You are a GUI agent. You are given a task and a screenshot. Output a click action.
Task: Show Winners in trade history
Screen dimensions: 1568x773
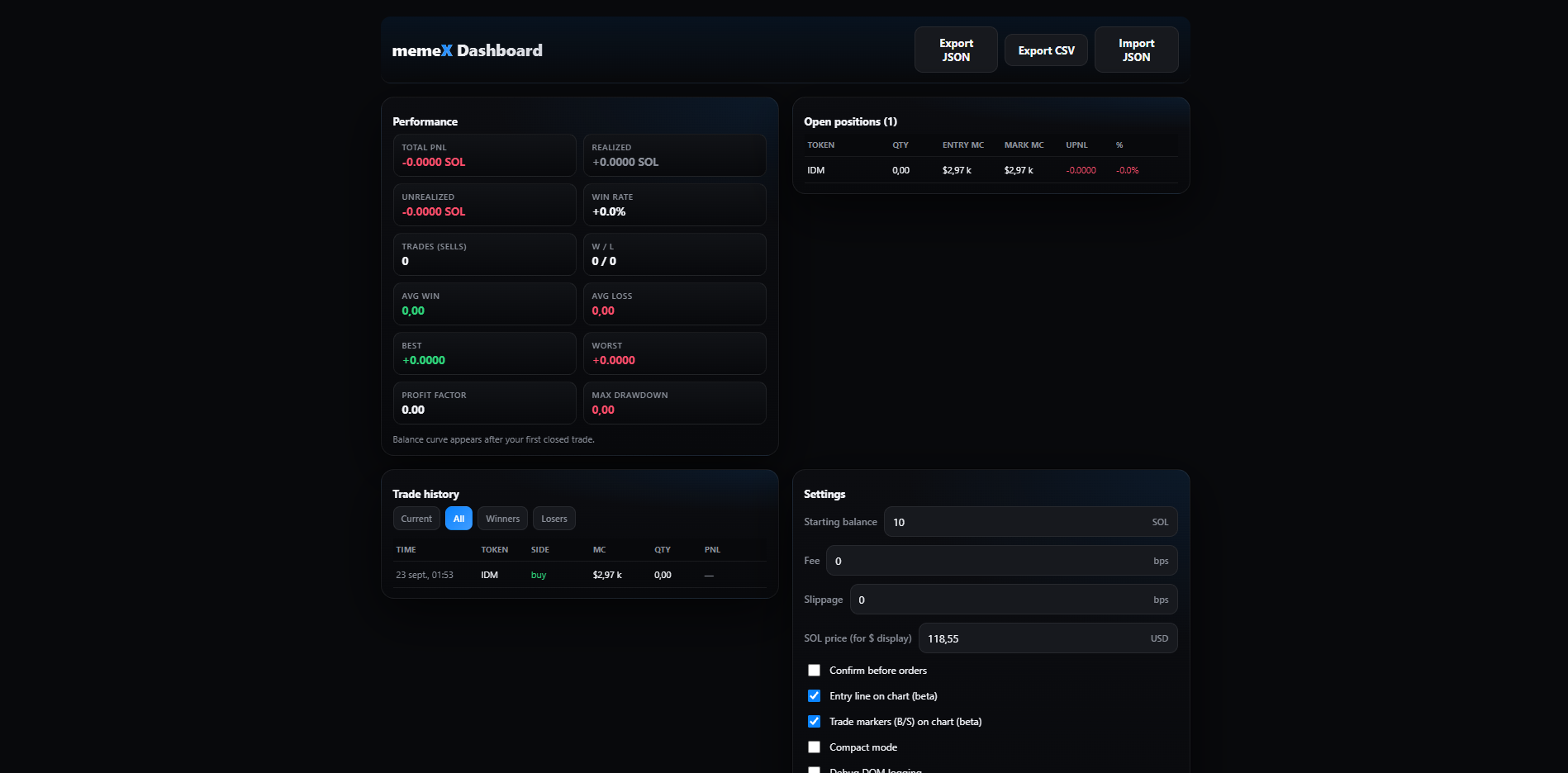502,519
